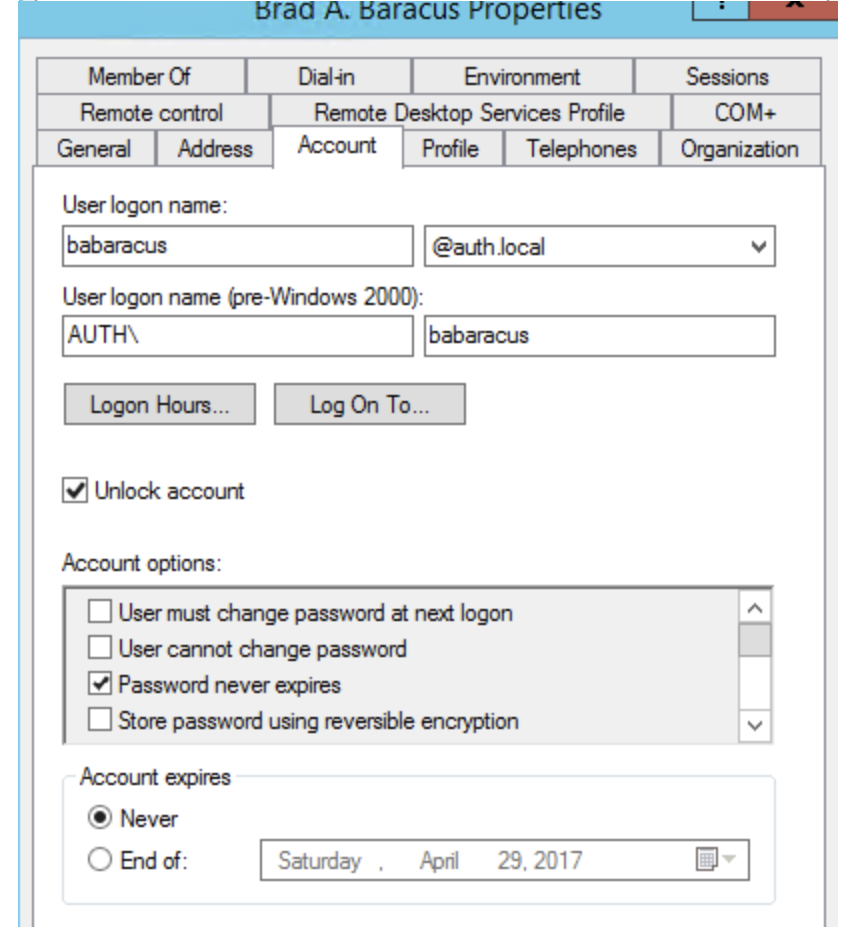Viewport: 857px width, 943px height.
Task: Tick User cannot change password option
Action: coord(100,648)
